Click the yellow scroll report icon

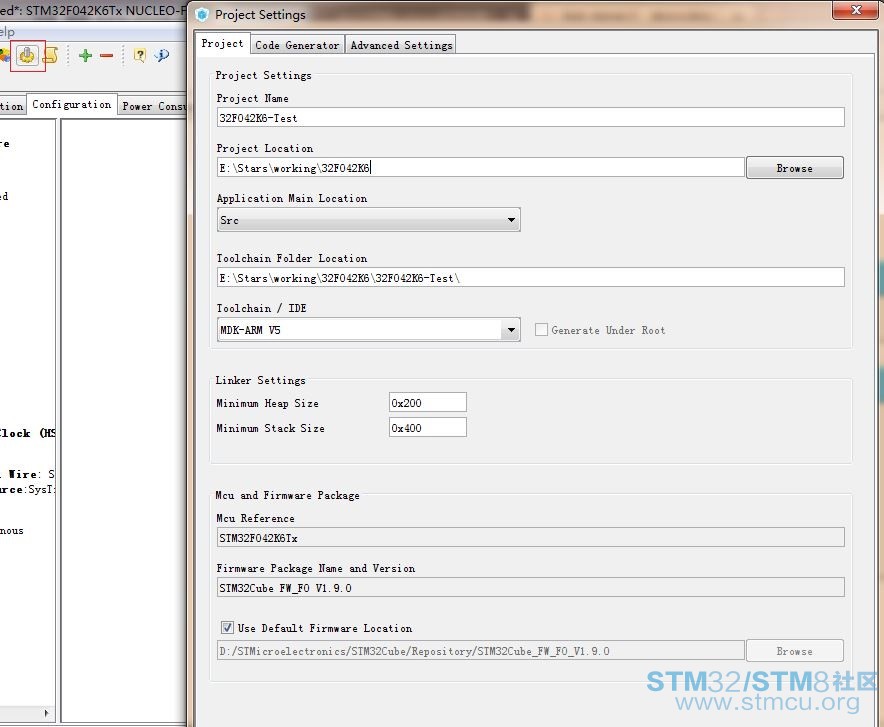point(50,55)
